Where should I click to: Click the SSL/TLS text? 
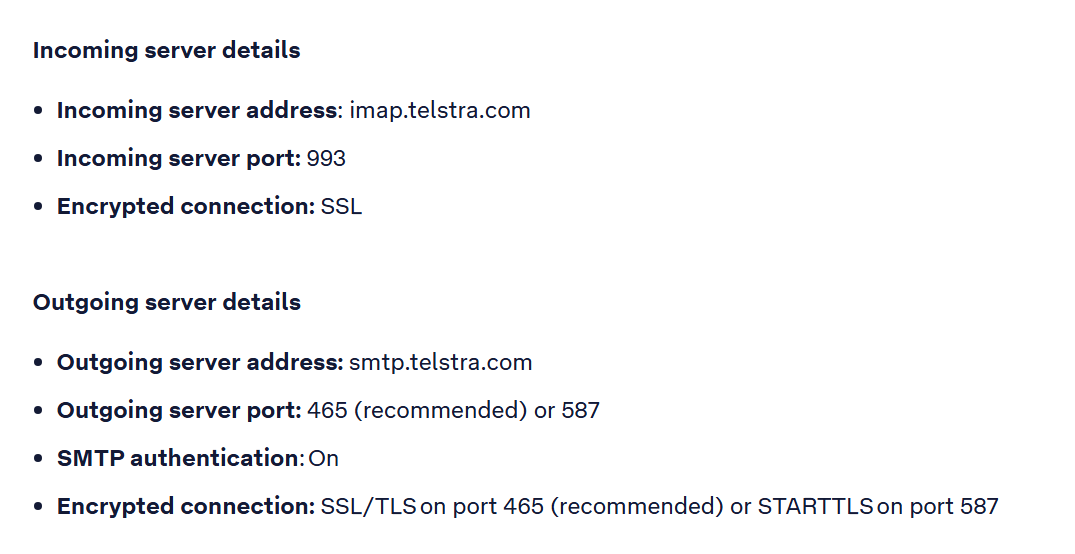pyautogui.click(x=368, y=507)
